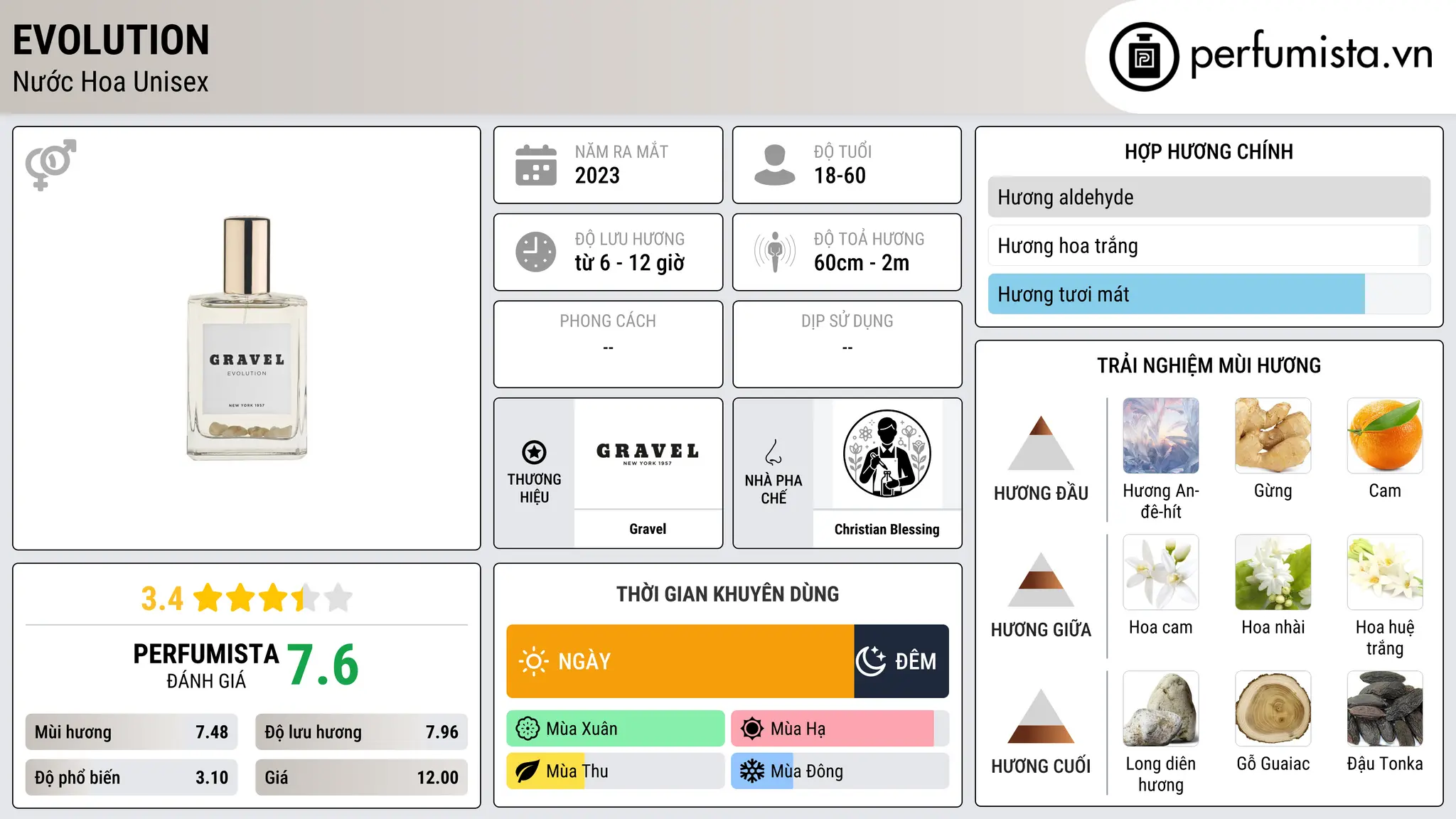This screenshot has width=1456, height=819.
Task: Click the nose icon above Nhà pha chế
Action: click(x=773, y=452)
